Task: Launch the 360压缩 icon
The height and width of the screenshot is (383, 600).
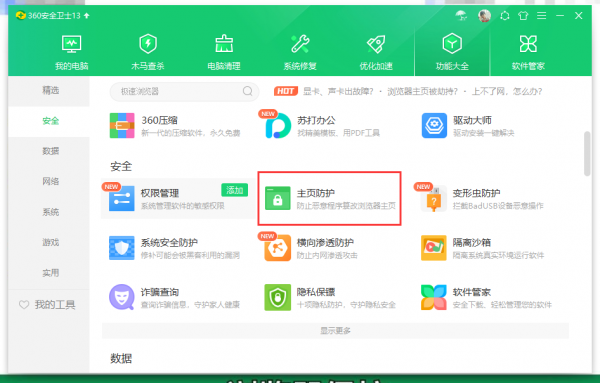Action: coord(122,125)
